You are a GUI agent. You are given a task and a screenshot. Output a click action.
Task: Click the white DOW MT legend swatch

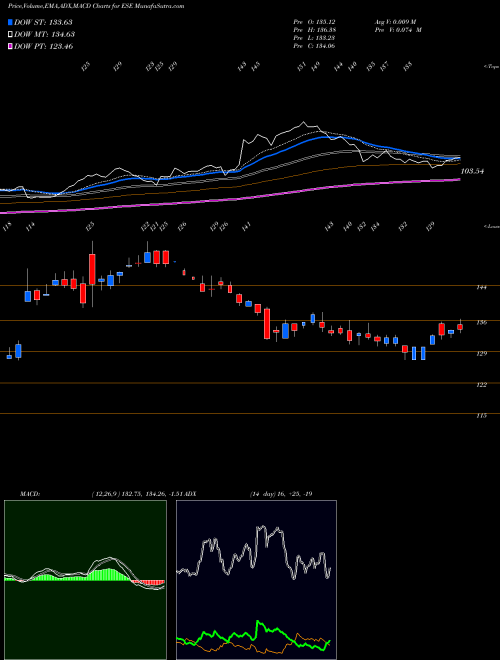(x=10, y=35)
